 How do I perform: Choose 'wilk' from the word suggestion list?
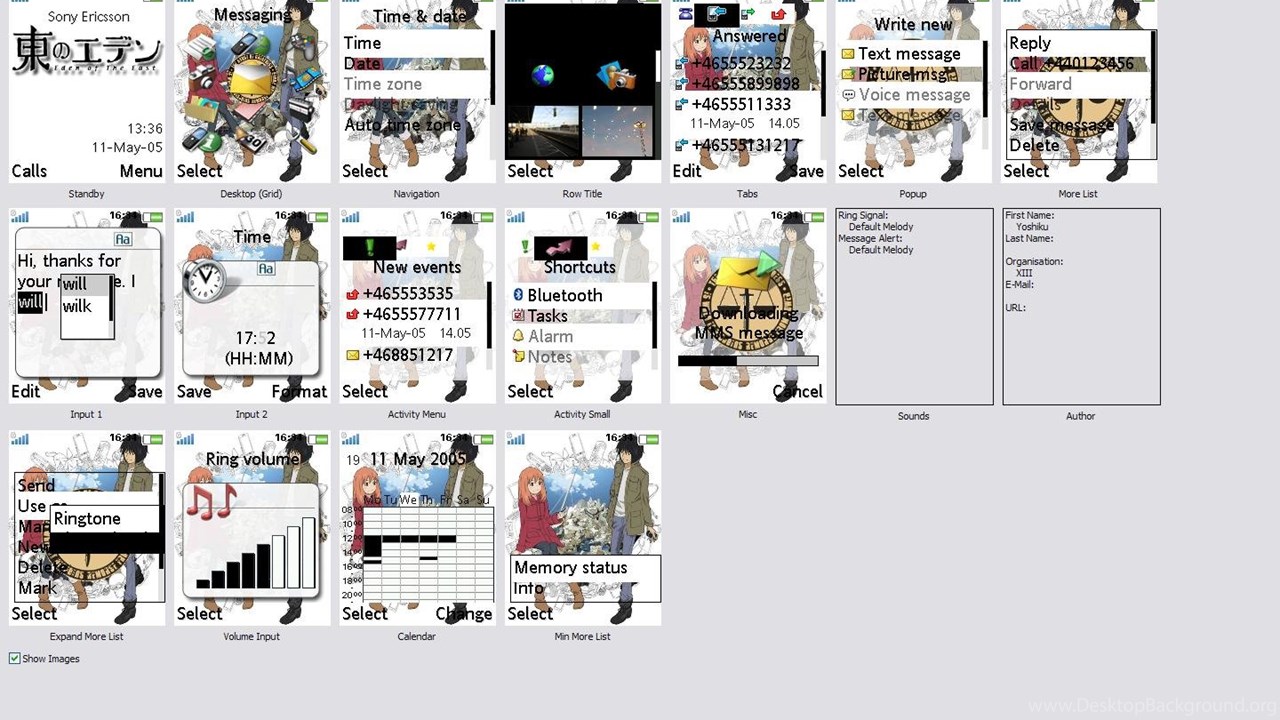tap(77, 306)
